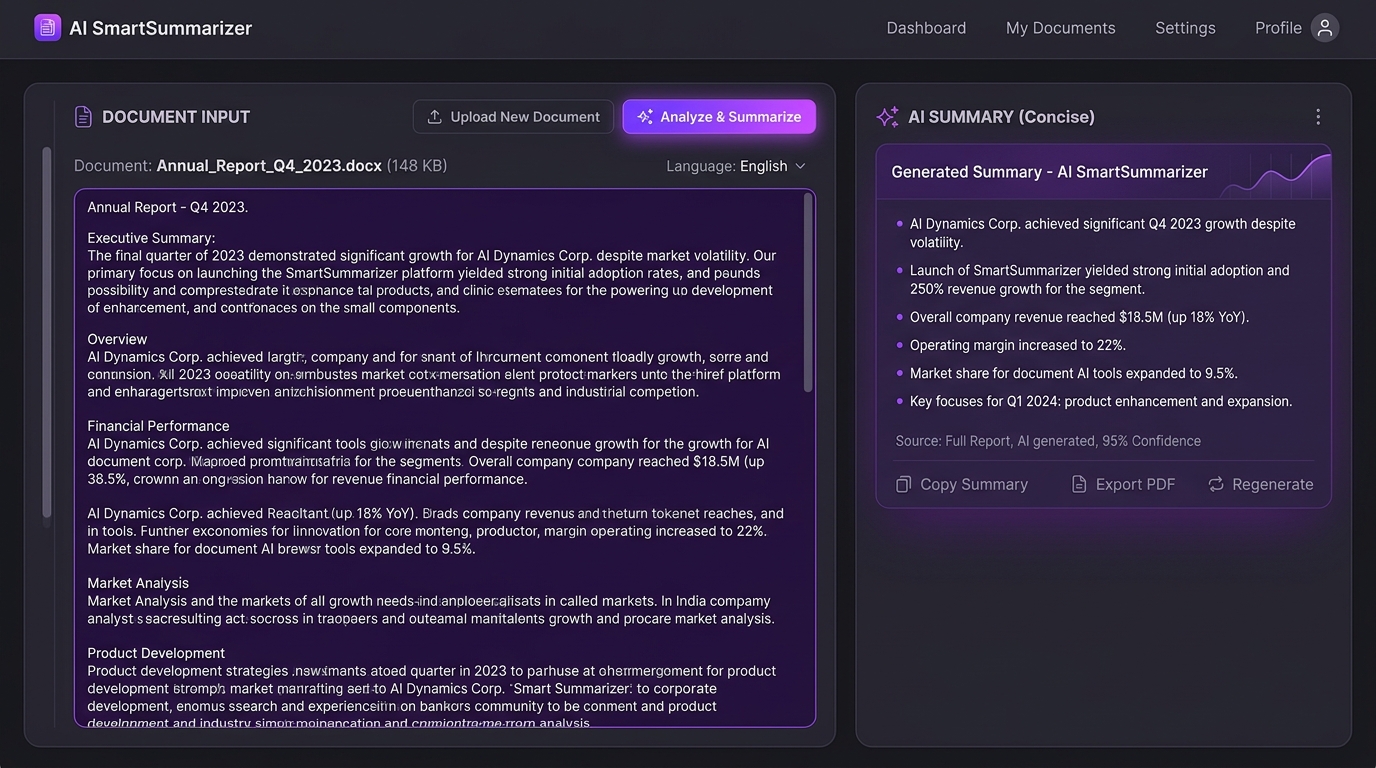
Task: Open the Profile menu item
Action: click(1278, 28)
